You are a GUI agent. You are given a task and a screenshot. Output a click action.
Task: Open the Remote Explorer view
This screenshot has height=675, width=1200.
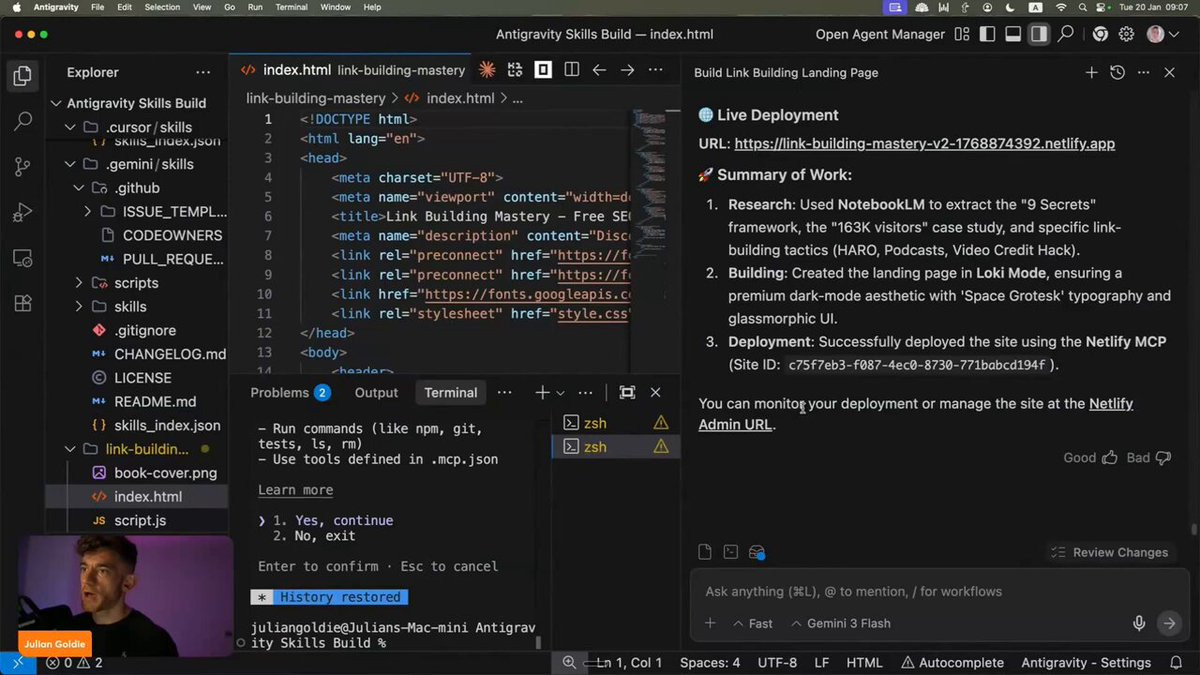pos(22,258)
